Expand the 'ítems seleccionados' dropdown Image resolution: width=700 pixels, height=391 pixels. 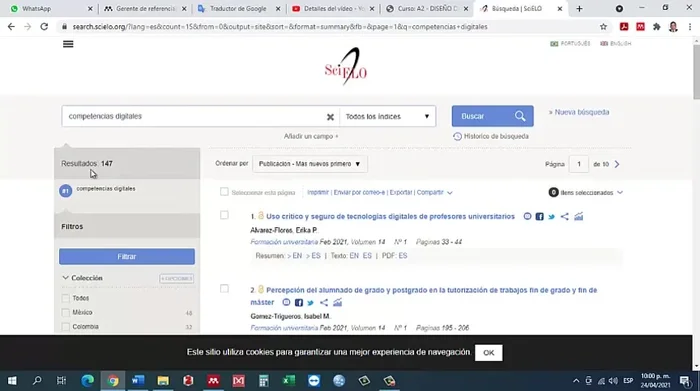(620, 193)
